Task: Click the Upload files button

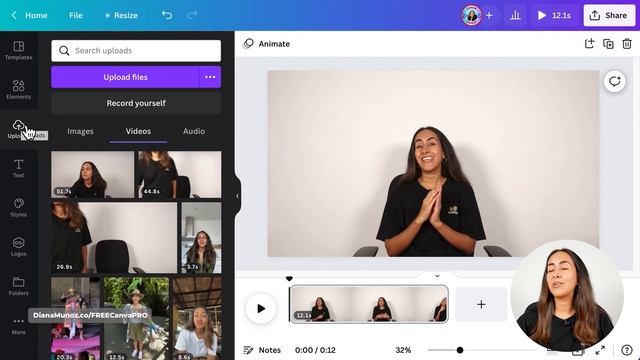Action: (x=125, y=77)
